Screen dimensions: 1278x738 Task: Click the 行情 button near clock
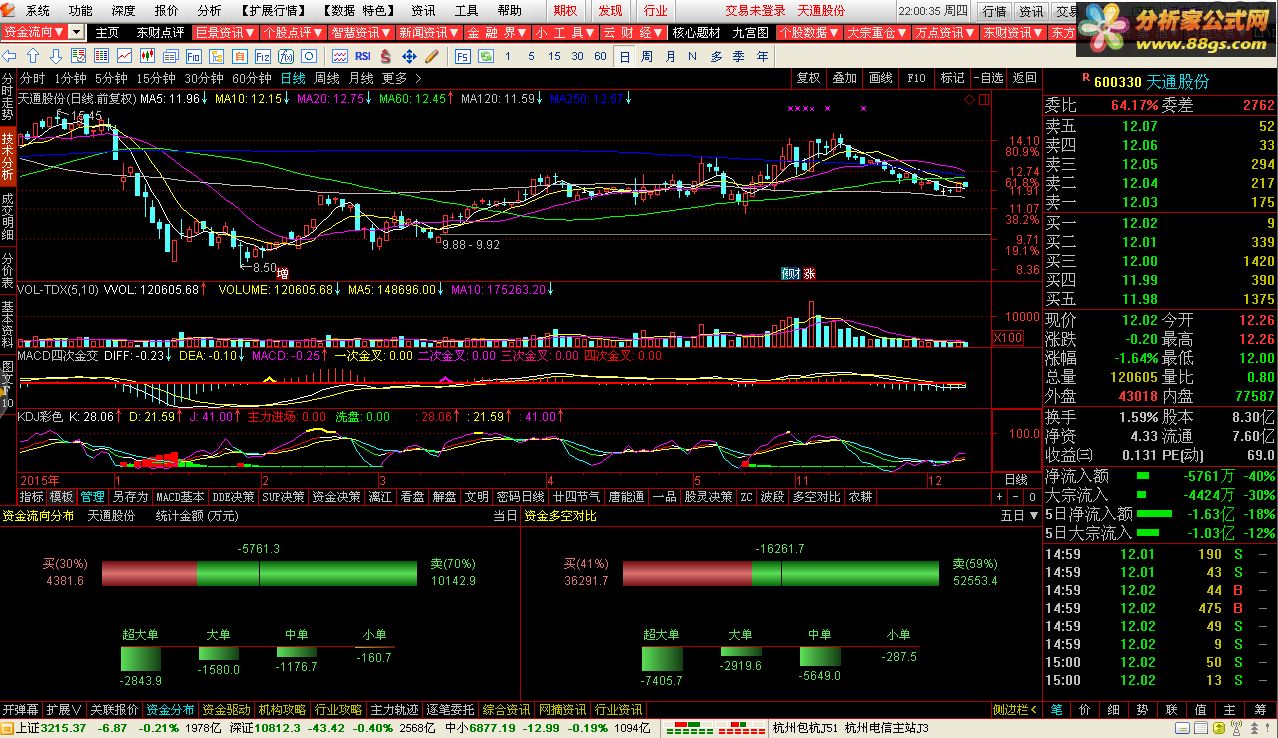[994, 11]
